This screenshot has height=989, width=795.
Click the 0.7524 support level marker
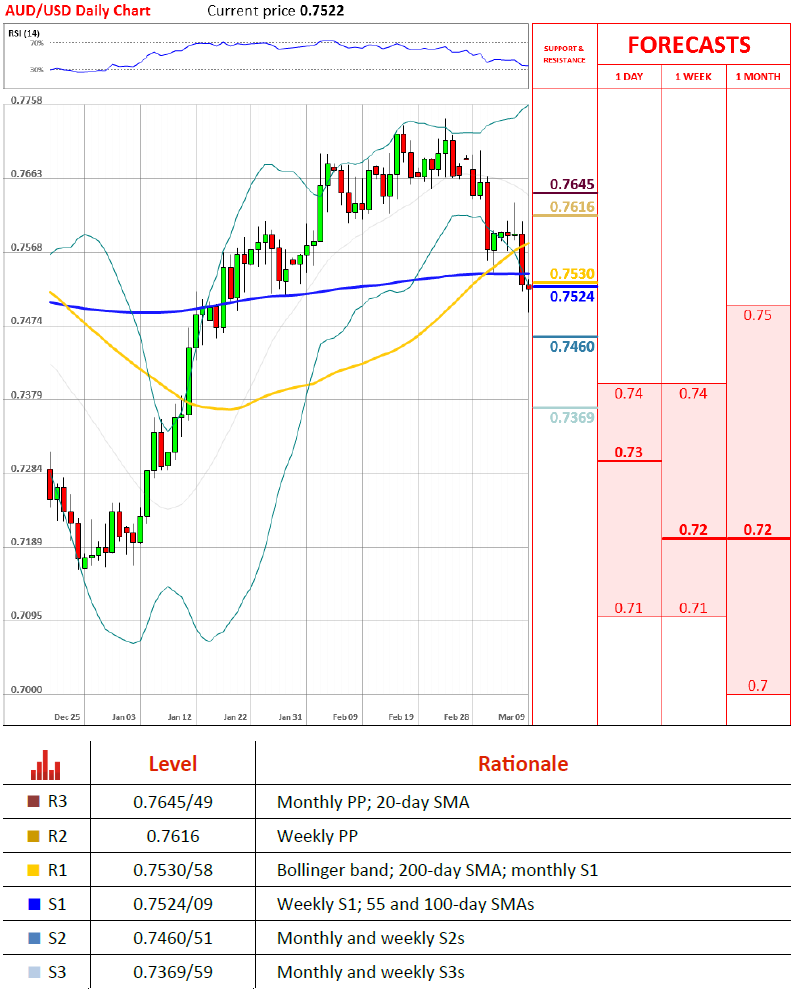[x=572, y=296]
